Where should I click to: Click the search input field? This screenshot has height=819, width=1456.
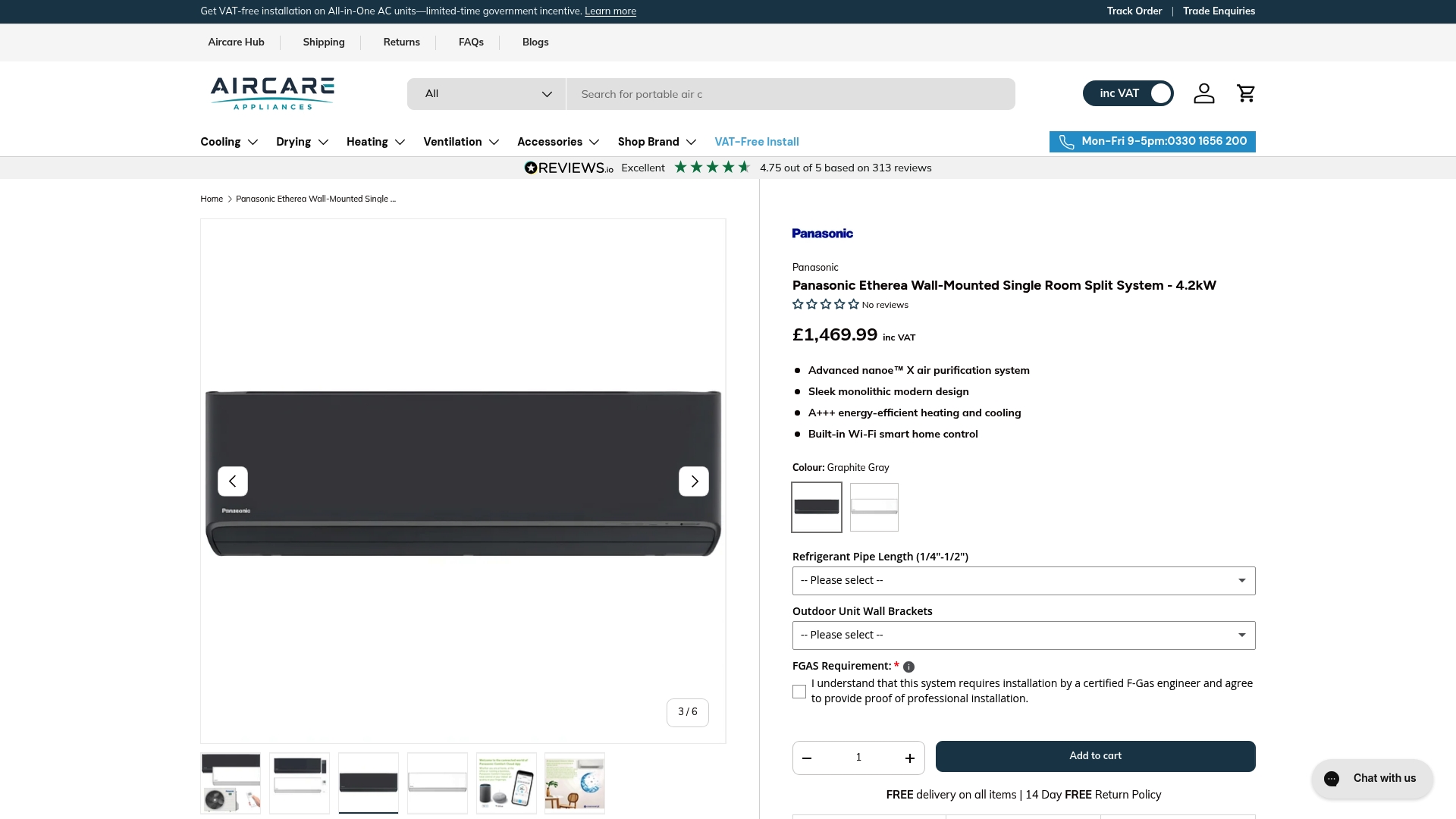(790, 94)
